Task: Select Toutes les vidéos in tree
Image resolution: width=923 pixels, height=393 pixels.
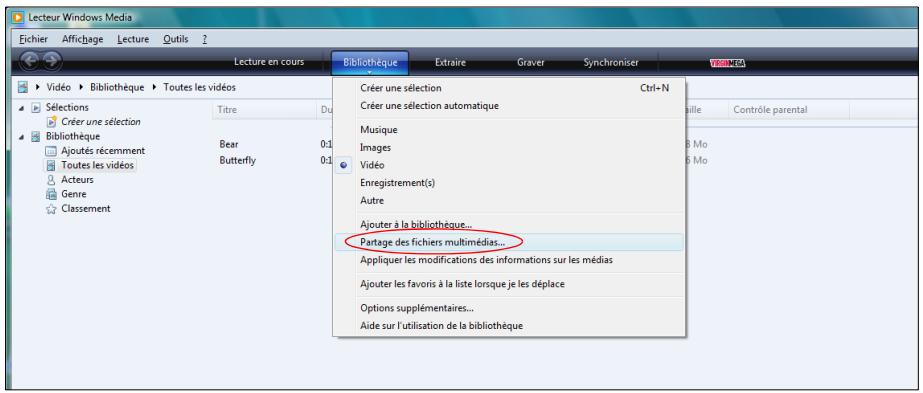Action: (98, 165)
